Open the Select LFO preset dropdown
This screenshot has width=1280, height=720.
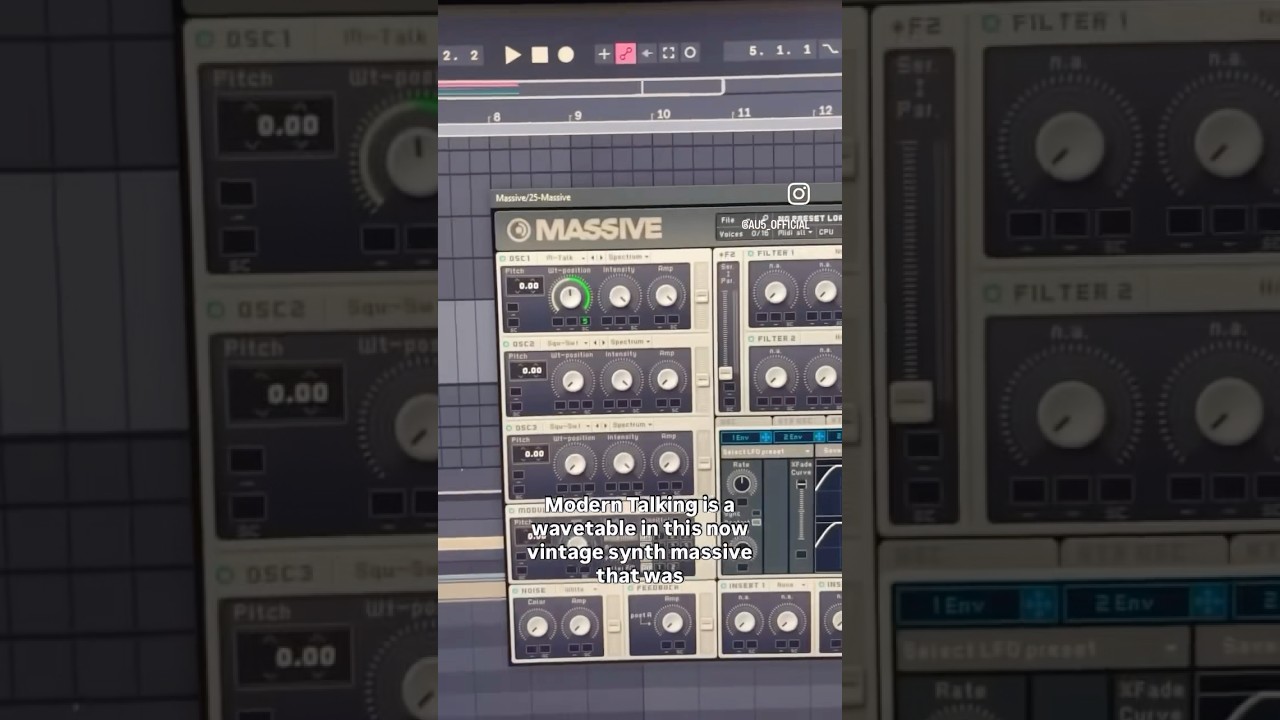pos(766,452)
